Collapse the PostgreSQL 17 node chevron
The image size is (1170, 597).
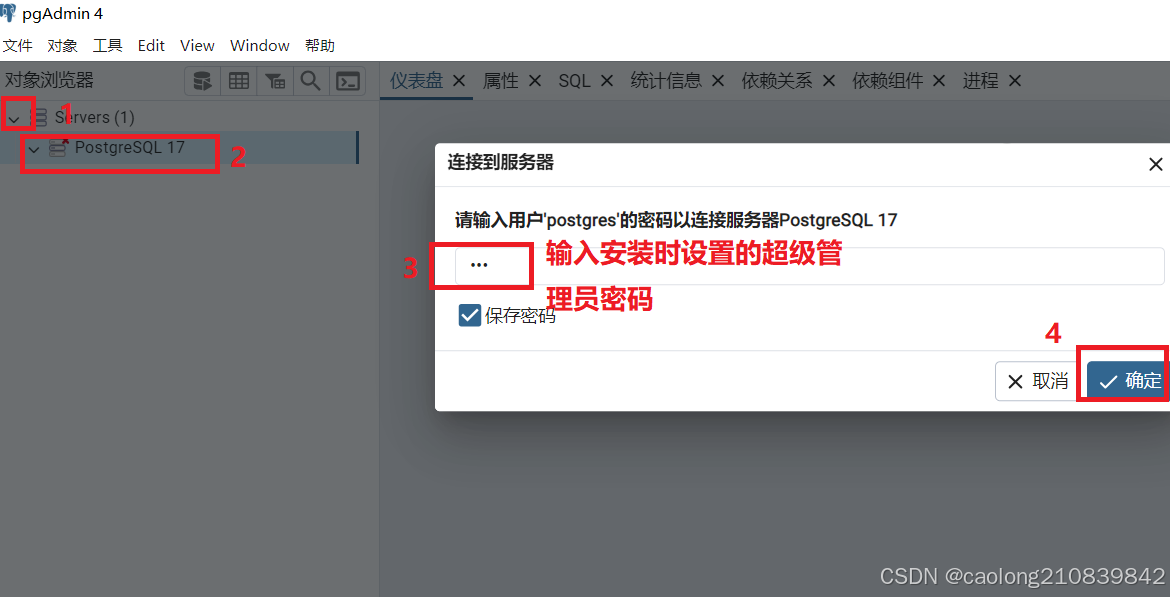point(34,149)
